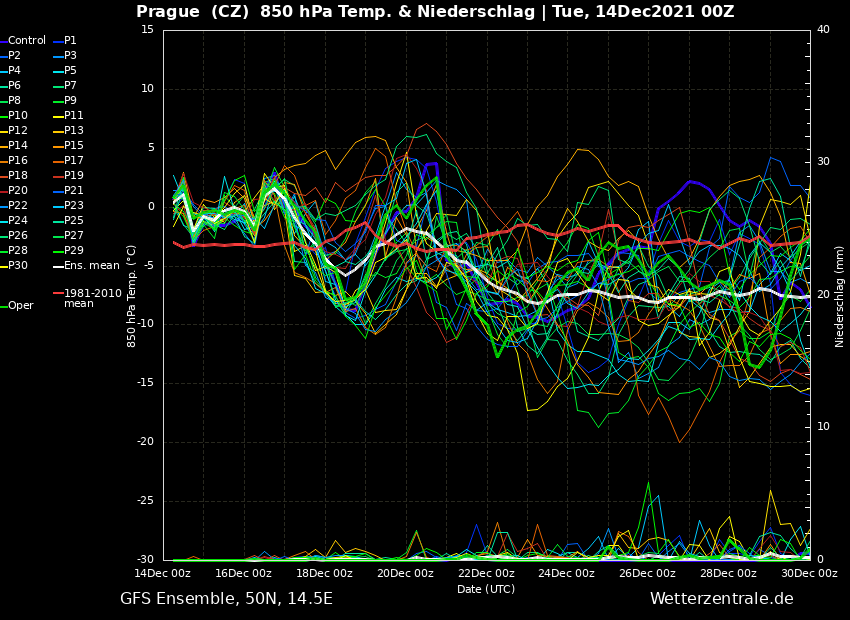Click the 850 hPa Temp. (°C) axis label

pos(132,296)
